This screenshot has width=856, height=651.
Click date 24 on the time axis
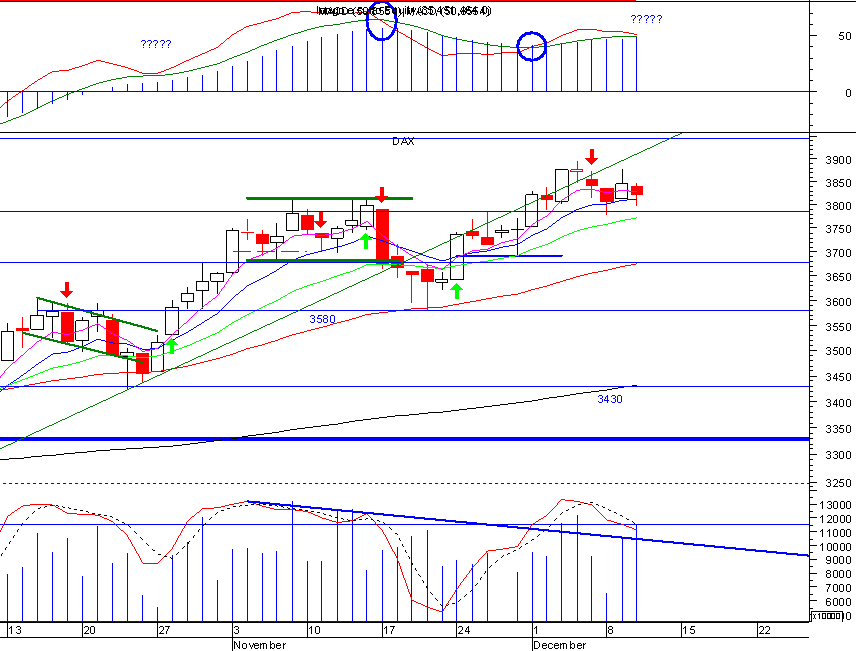click(463, 630)
